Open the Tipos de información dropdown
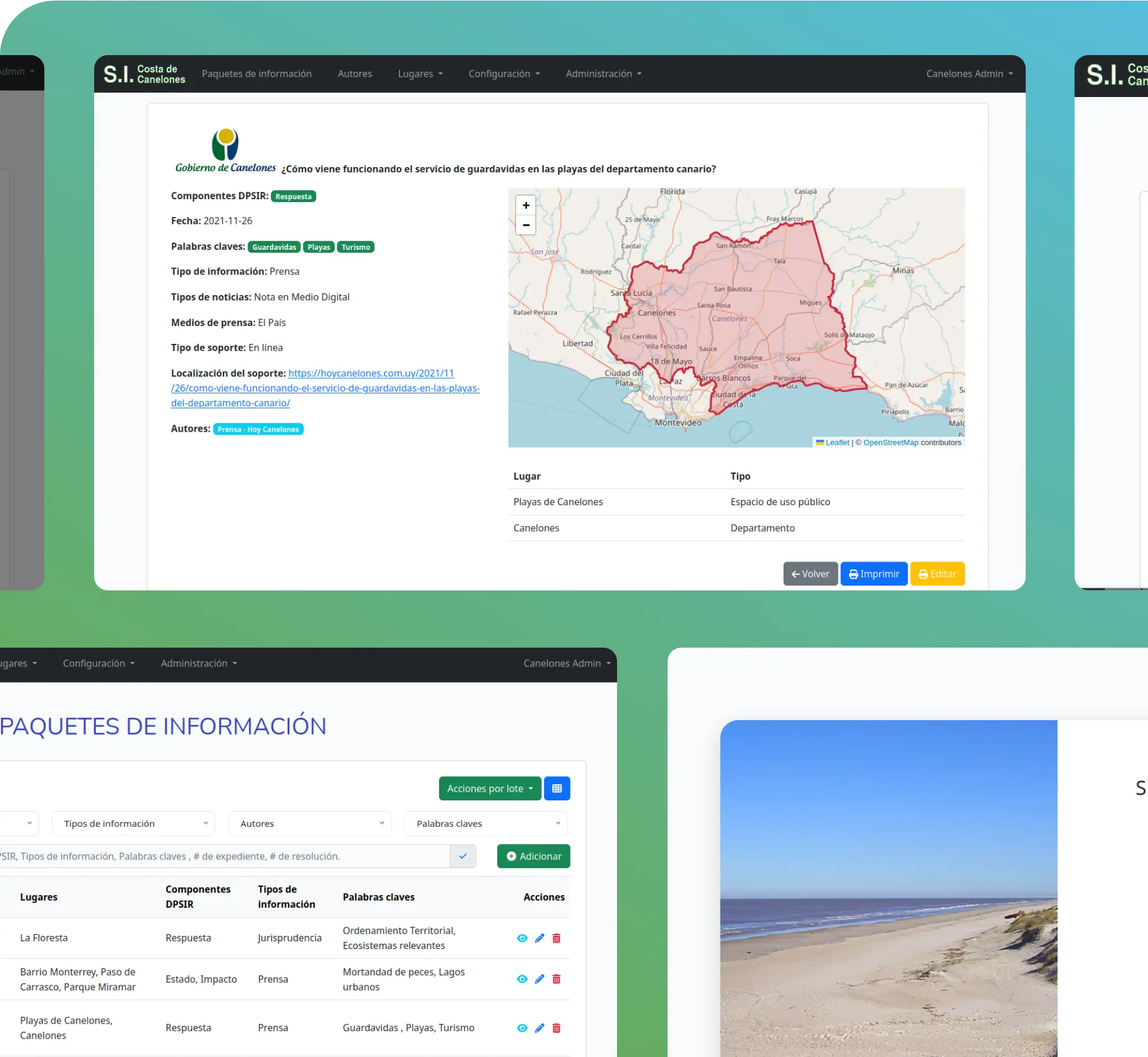The width and height of the screenshot is (1148, 1057). point(133,823)
